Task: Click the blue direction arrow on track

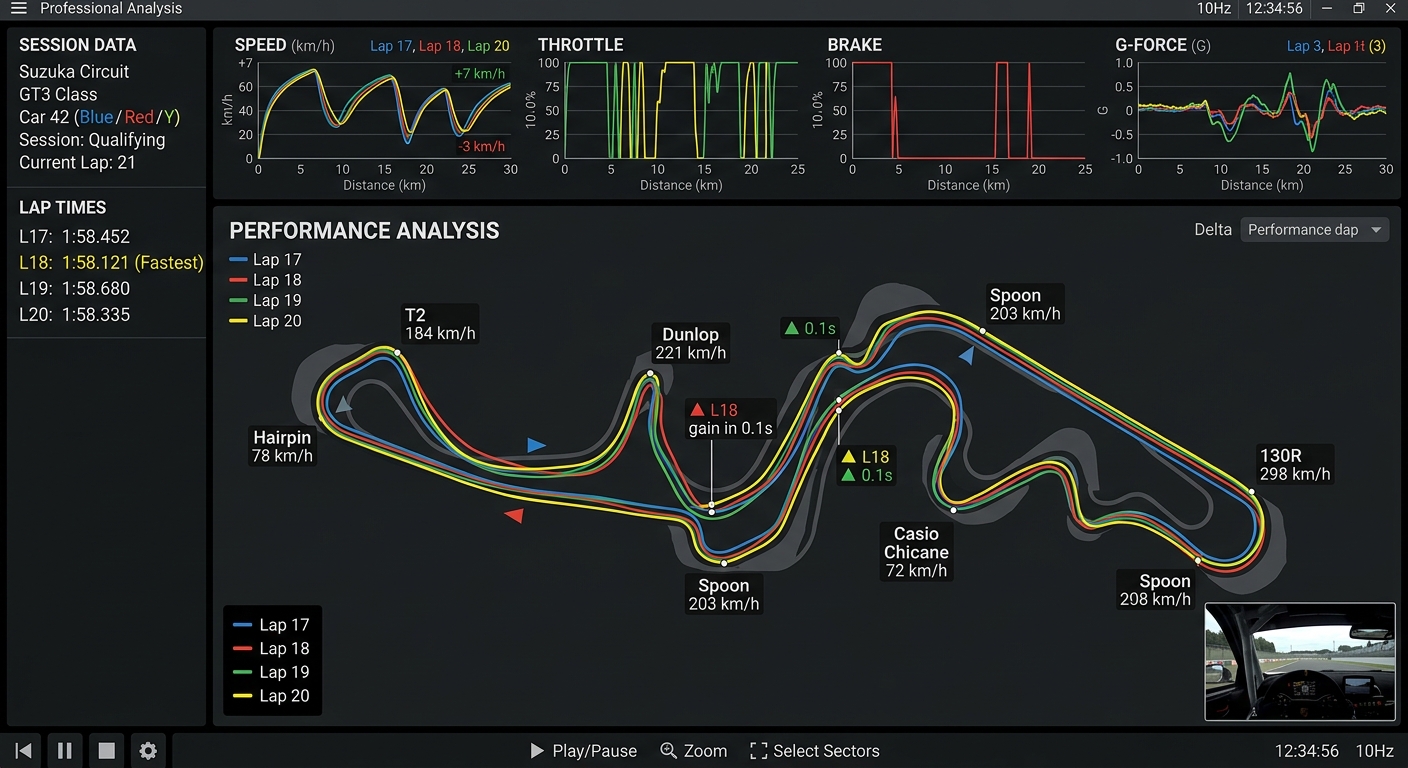Action: click(536, 445)
